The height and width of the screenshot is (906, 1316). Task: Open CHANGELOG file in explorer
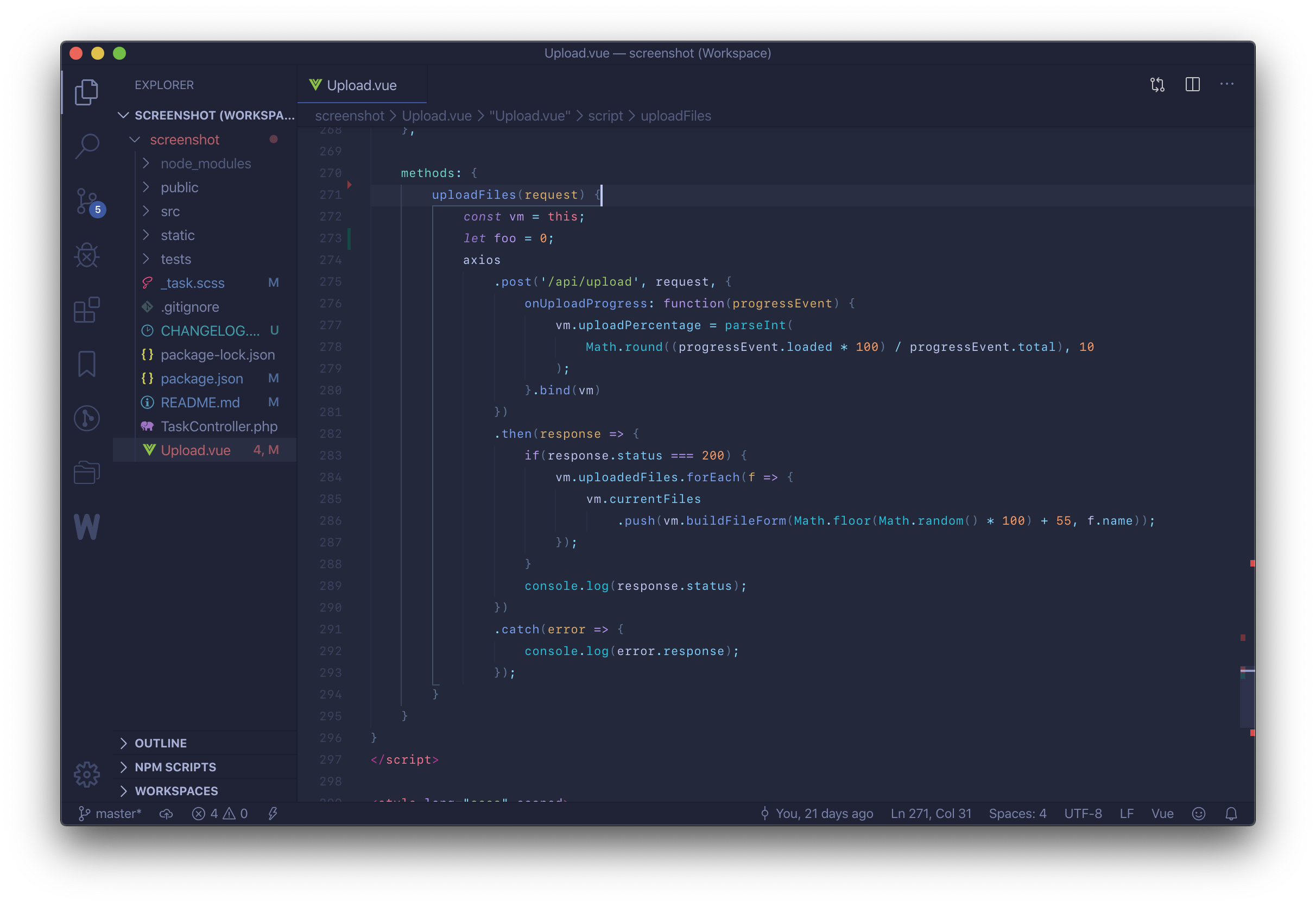coord(205,330)
